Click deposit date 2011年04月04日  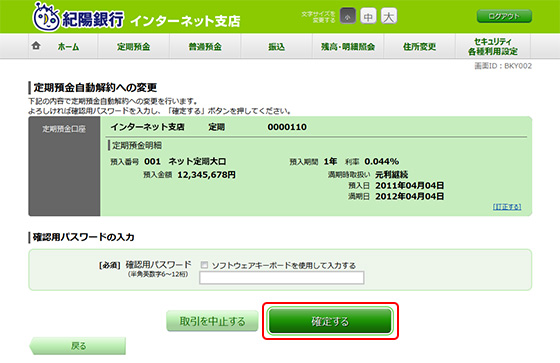click(410, 185)
